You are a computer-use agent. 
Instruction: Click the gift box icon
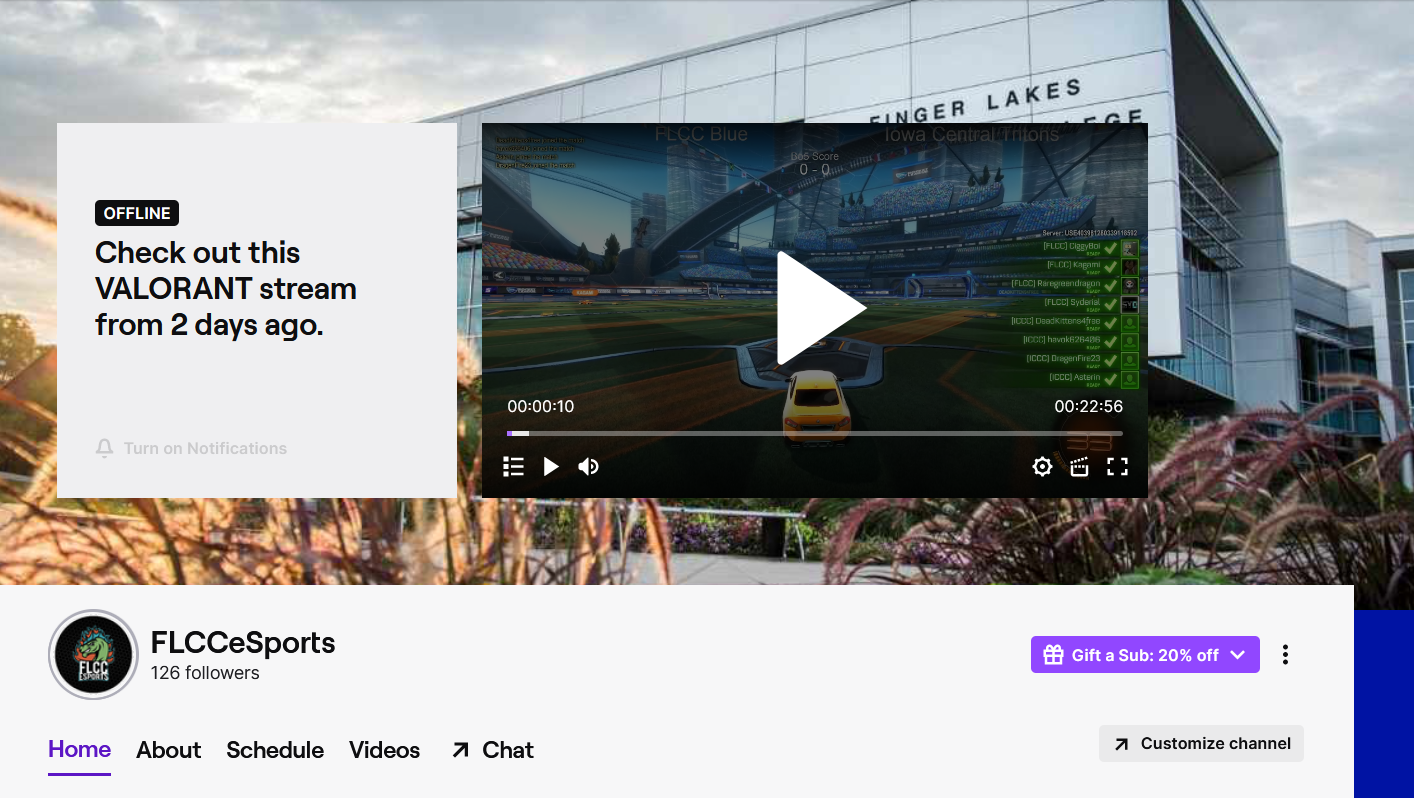1053,655
